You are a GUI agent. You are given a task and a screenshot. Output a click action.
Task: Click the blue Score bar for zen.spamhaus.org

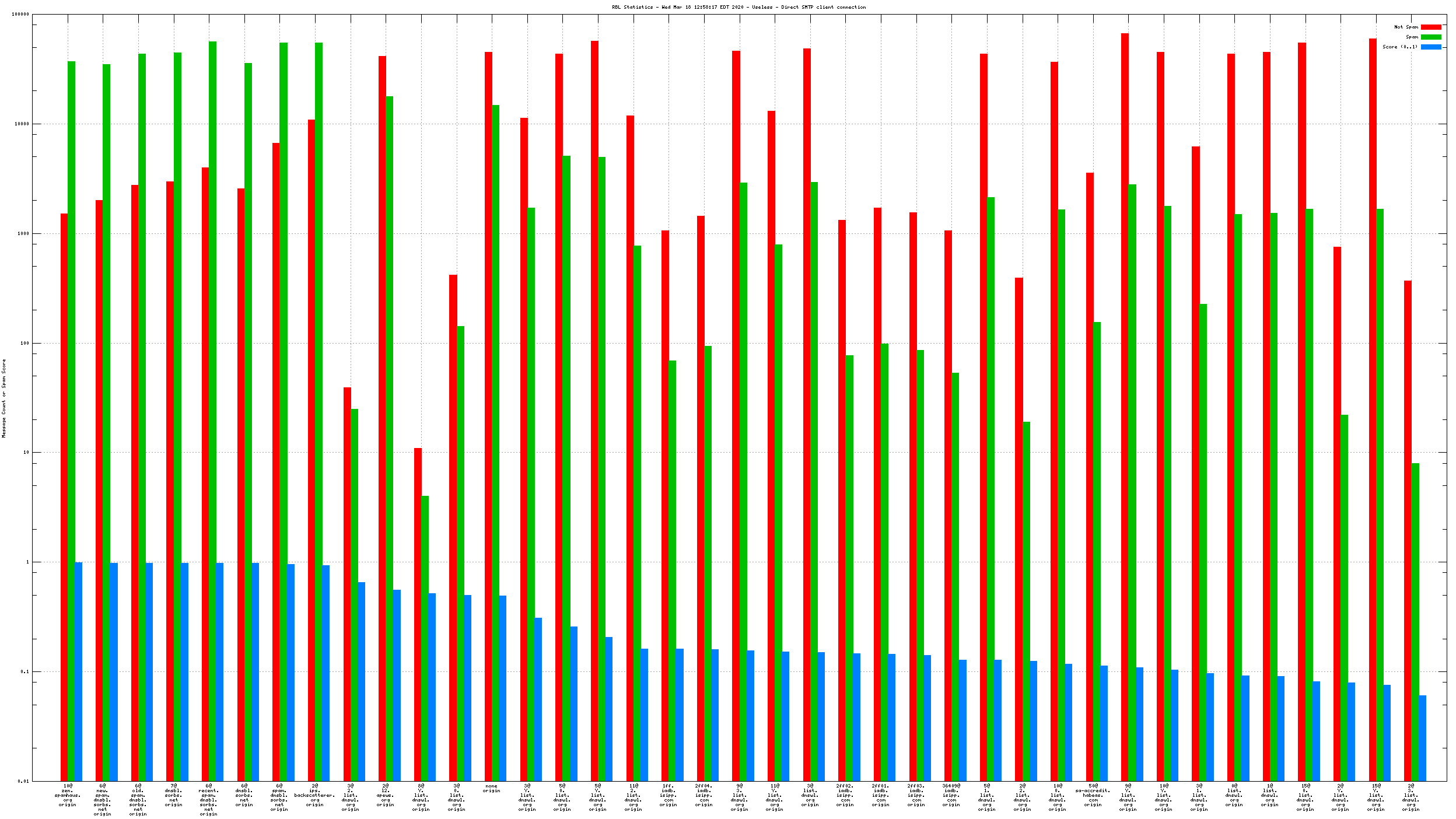pyautogui.click(x=78, y=671)
